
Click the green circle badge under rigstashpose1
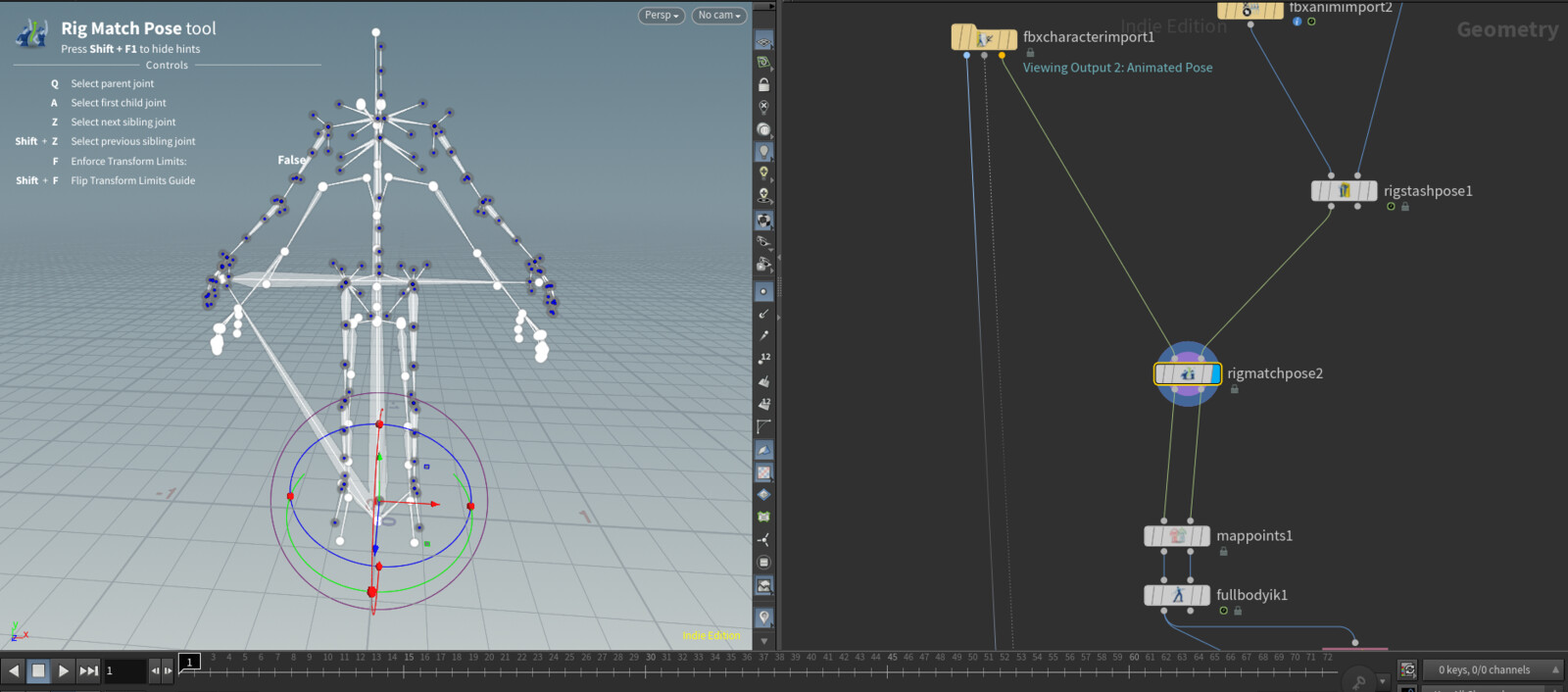[x=1391, y=206]
